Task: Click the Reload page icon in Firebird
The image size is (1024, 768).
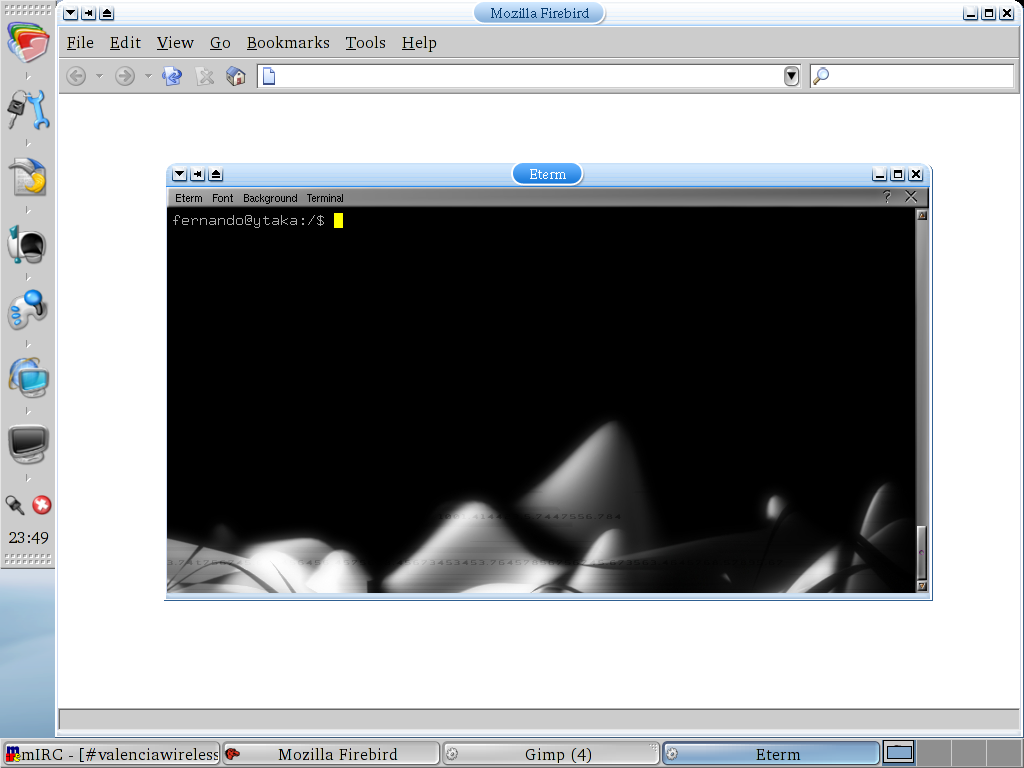Action: (172, 76)
